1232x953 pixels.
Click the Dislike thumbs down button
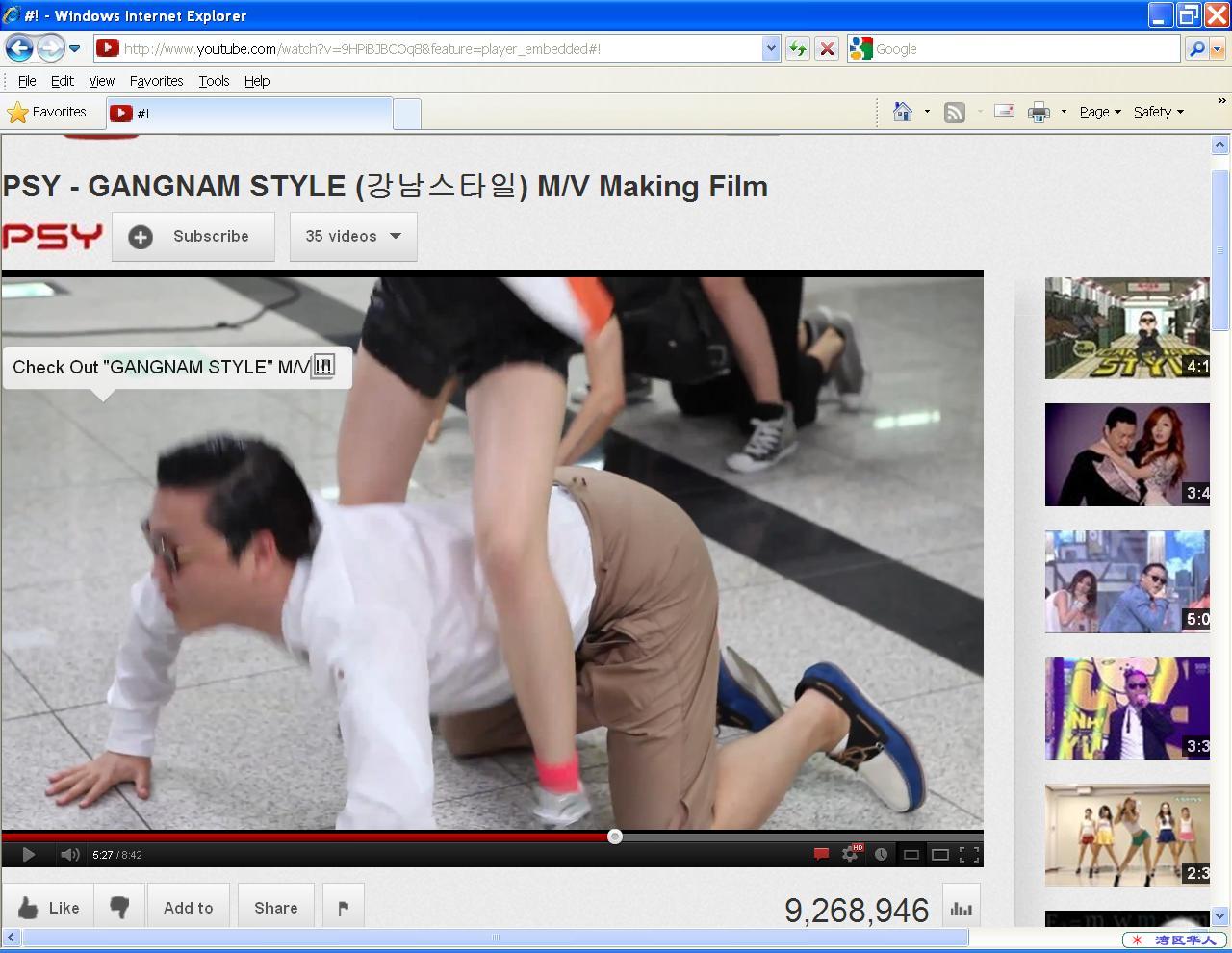(119, 908)
